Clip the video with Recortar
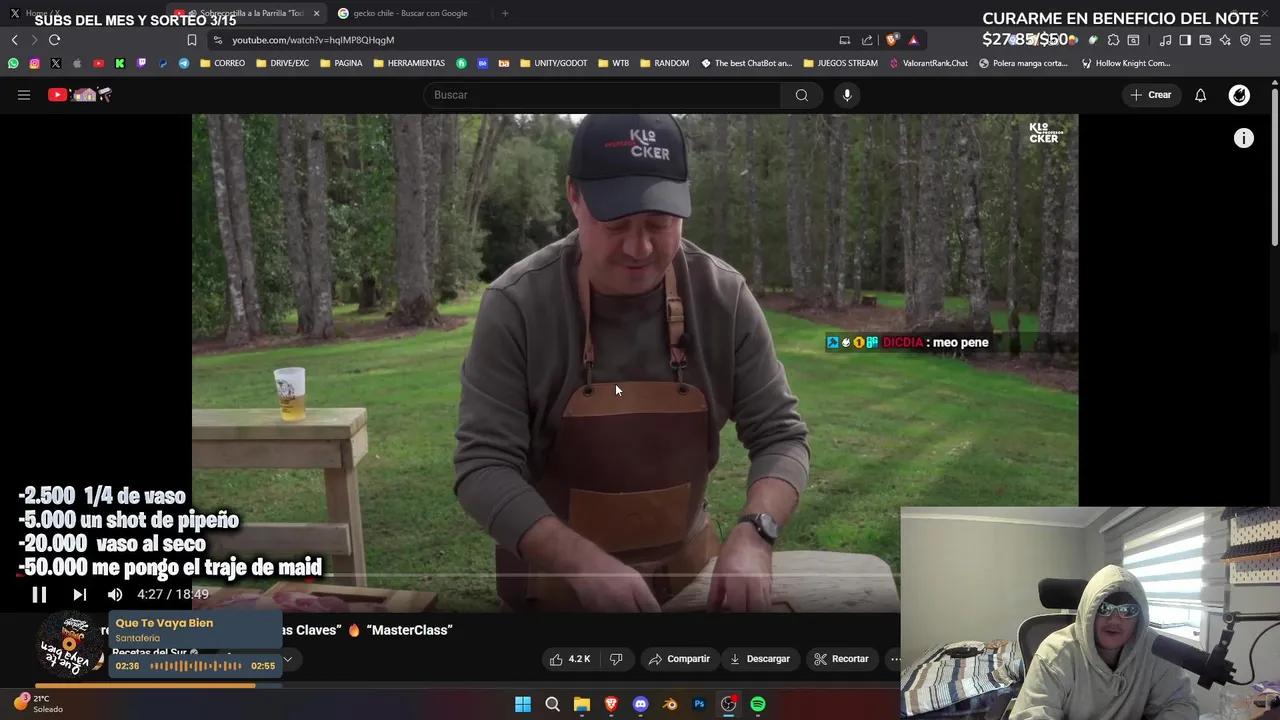 coord(841,659)
